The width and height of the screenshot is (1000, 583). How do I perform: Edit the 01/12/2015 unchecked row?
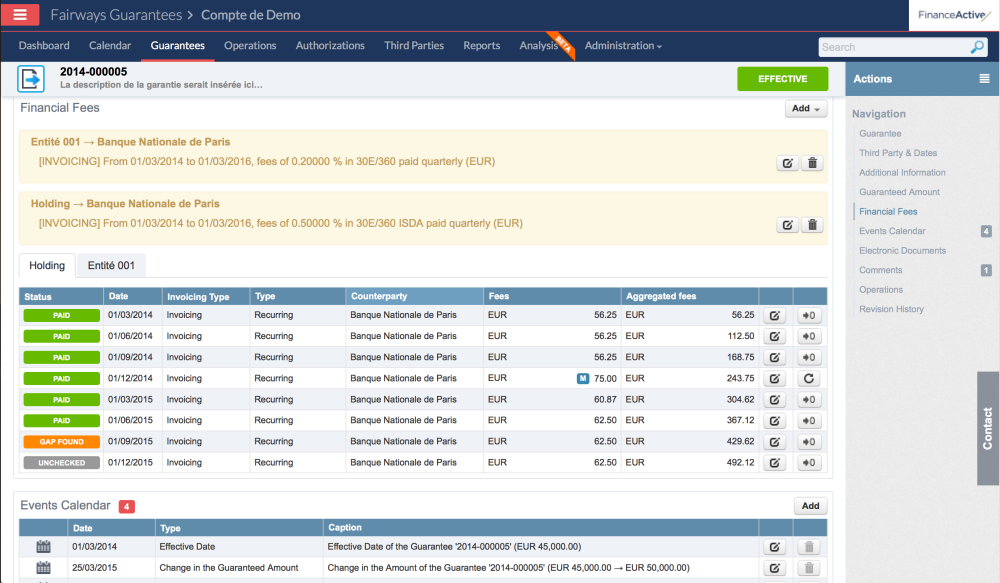(775, 463)
